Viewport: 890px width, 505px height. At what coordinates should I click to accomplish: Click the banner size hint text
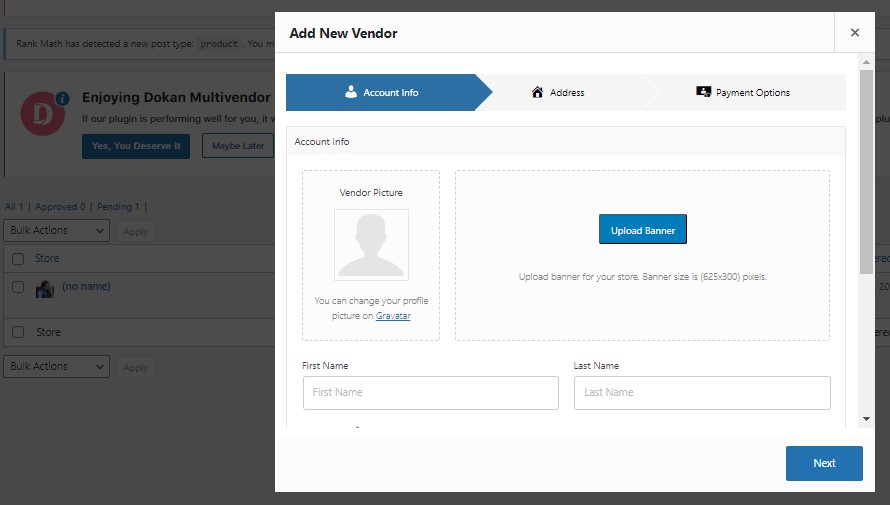(x=643, y=277)
